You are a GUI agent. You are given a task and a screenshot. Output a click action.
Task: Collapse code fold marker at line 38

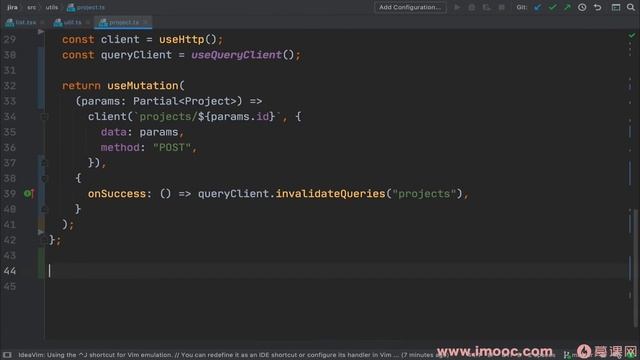[x=44, y=178]
